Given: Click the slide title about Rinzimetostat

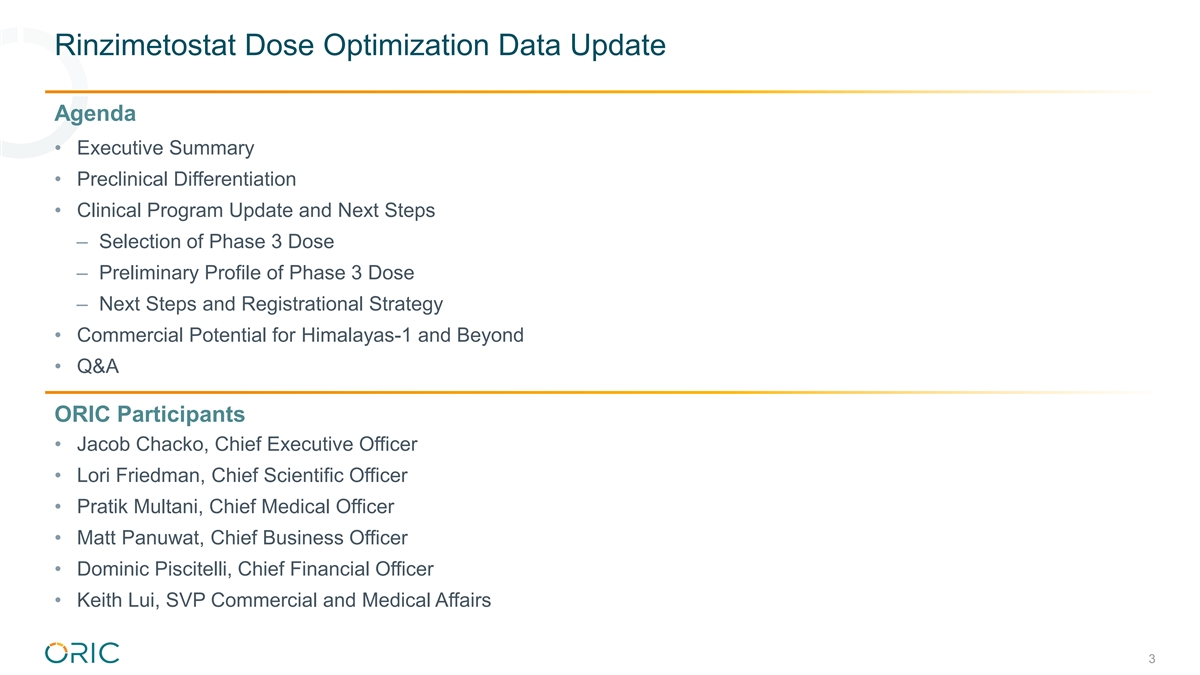Looking at the screenshot, I should (360, 45).
